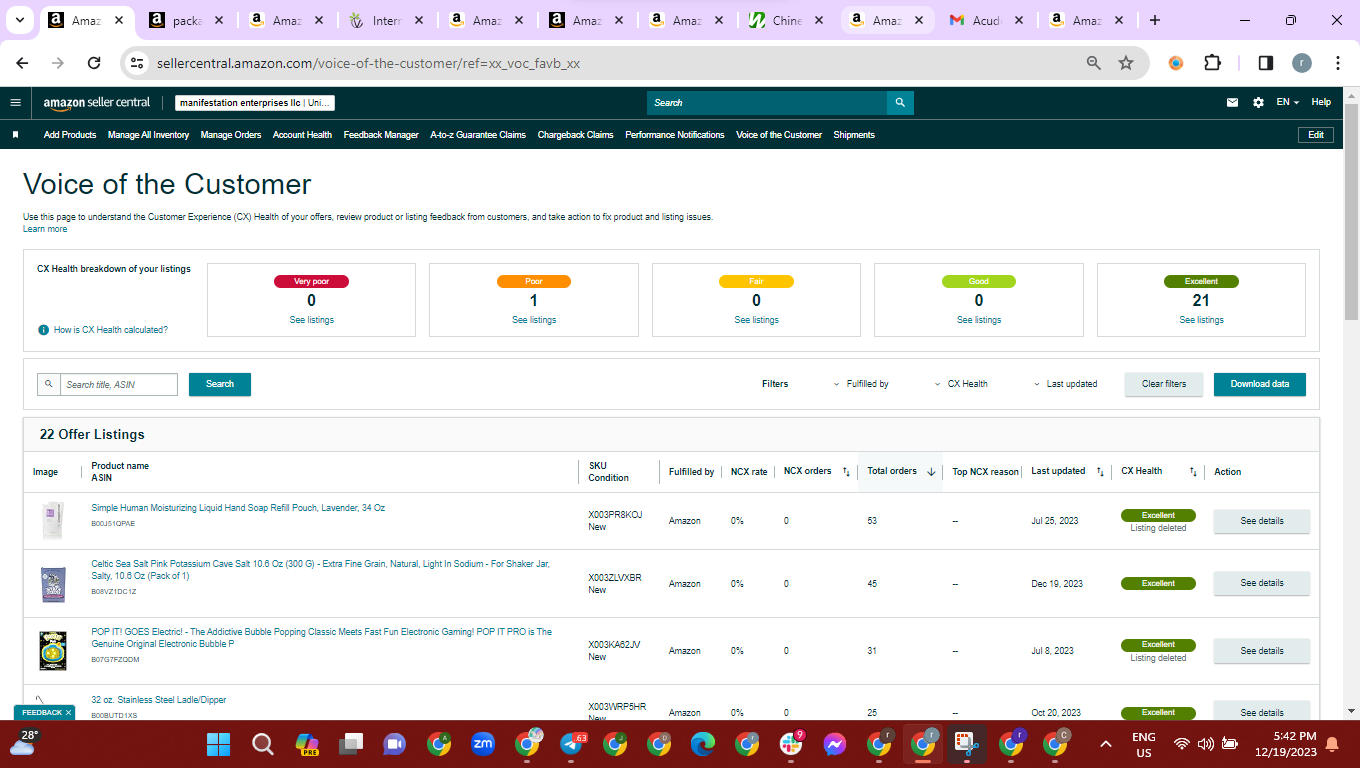See listings under the Excellent CX Health card
Image resolution: width=1360 pixels, height=768 pixels.
(1201, 320)
